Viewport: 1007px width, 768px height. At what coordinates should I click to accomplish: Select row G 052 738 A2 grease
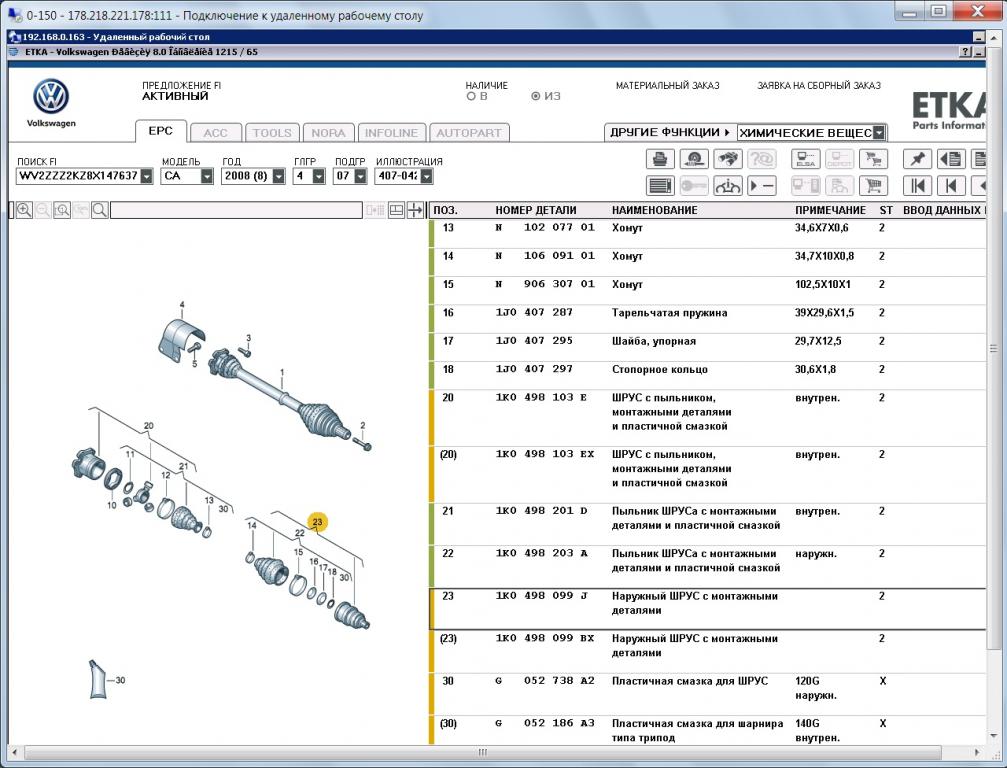(706, 694)
